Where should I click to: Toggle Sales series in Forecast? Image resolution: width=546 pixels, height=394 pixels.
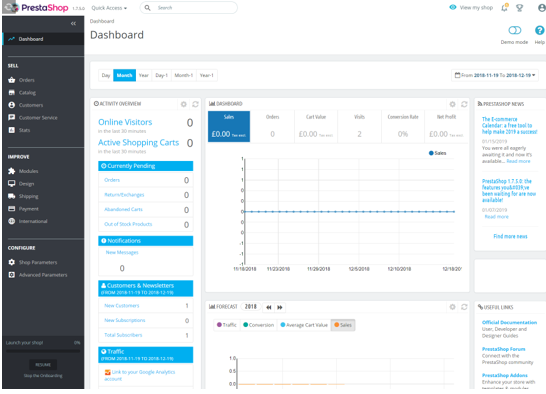(343, 325)
